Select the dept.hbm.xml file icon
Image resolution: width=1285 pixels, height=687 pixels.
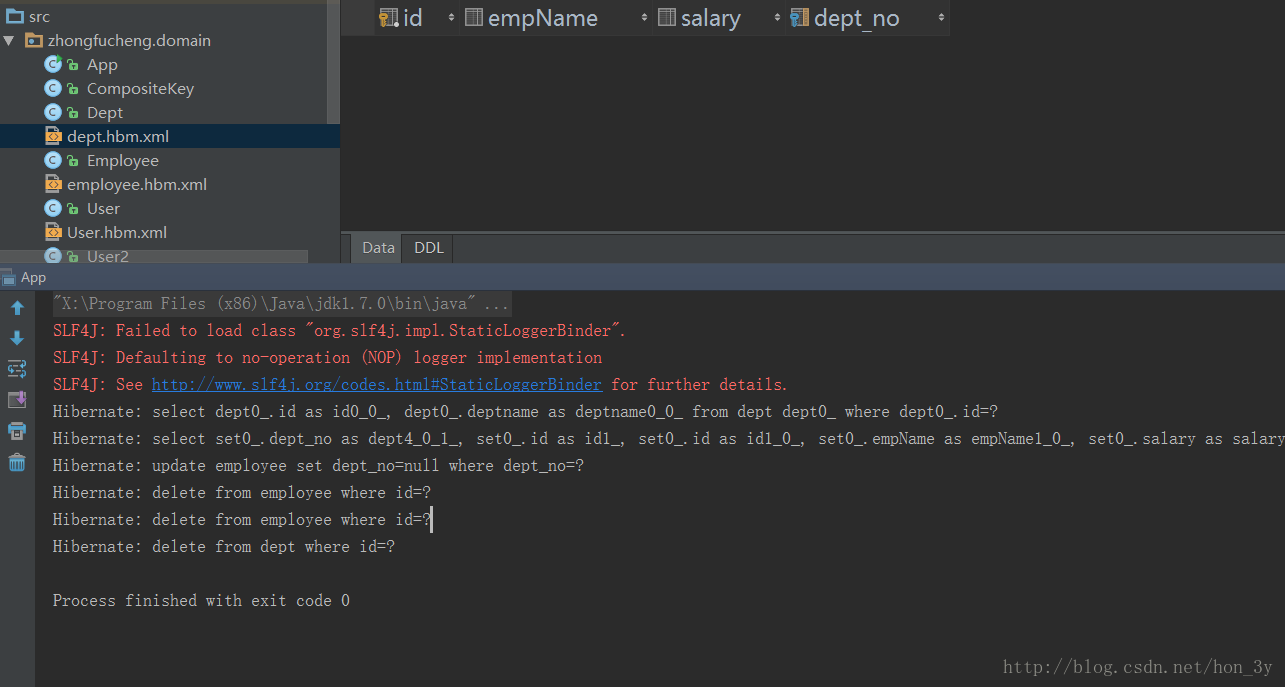[x=53, y=136]
